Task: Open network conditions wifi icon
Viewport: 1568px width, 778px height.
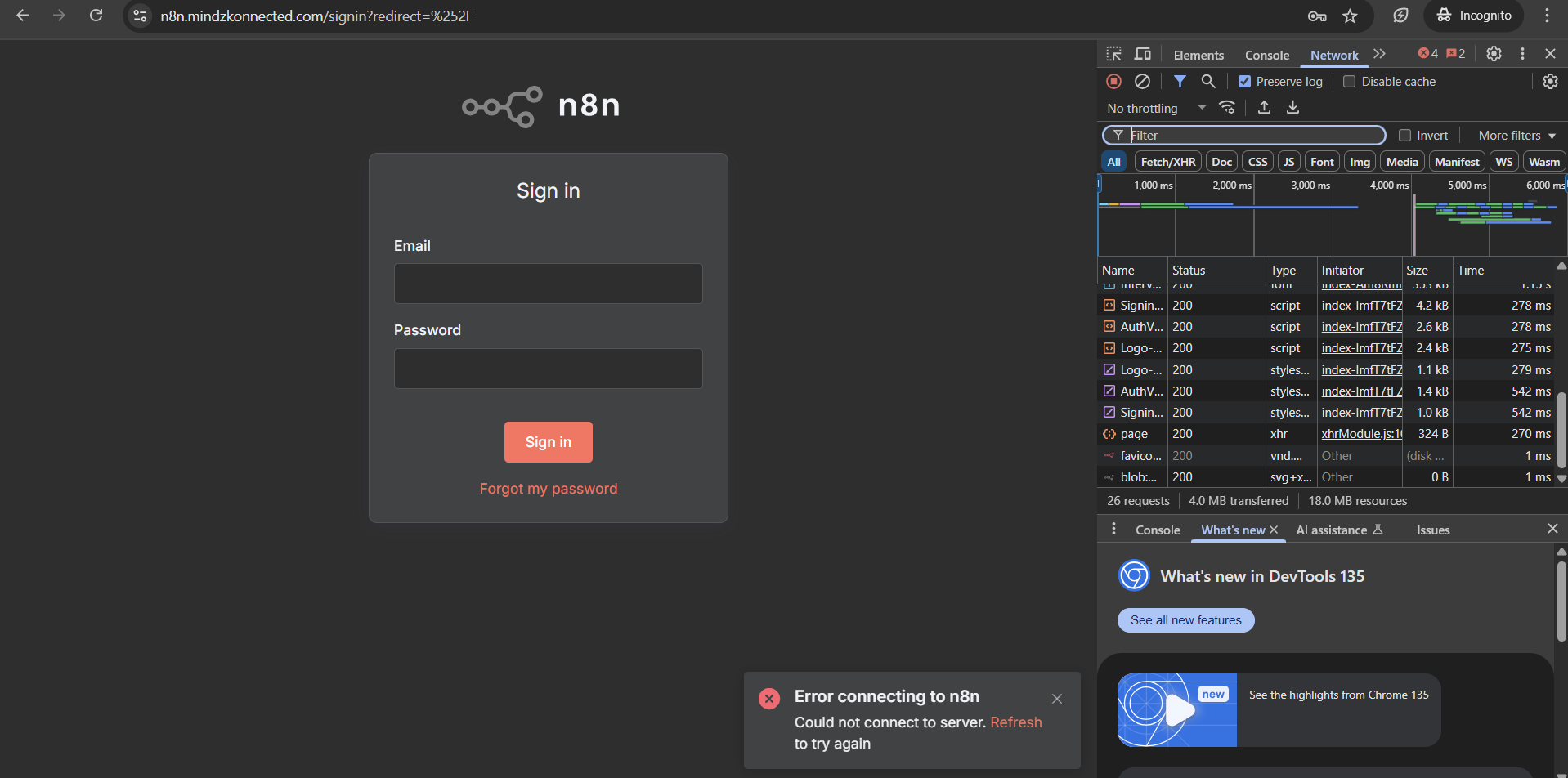Action: point(1227,107)
